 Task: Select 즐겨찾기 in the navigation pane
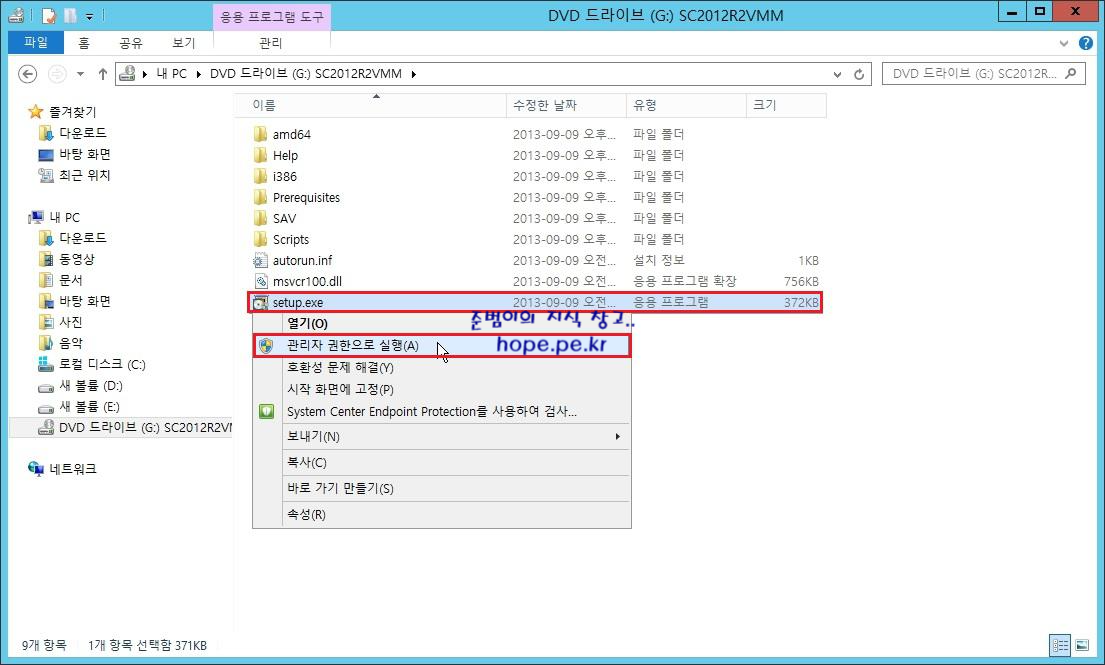pyautogui.click(x=73, y=112)
